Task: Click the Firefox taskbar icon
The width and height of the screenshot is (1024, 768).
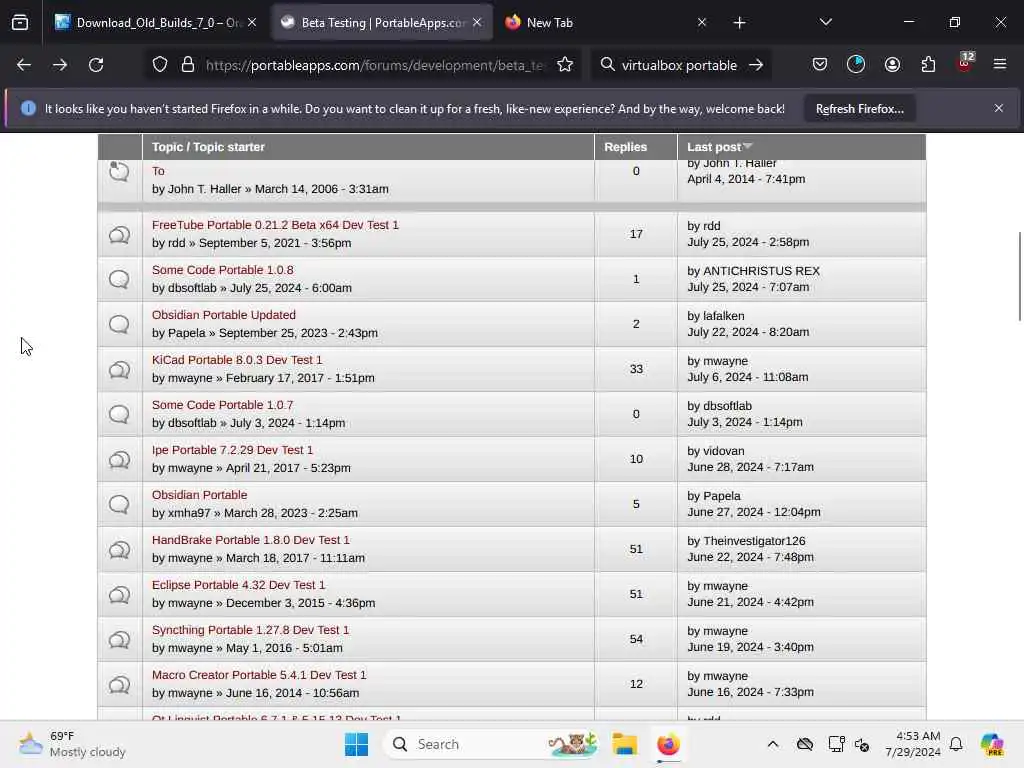Action: tap(668, 744)
